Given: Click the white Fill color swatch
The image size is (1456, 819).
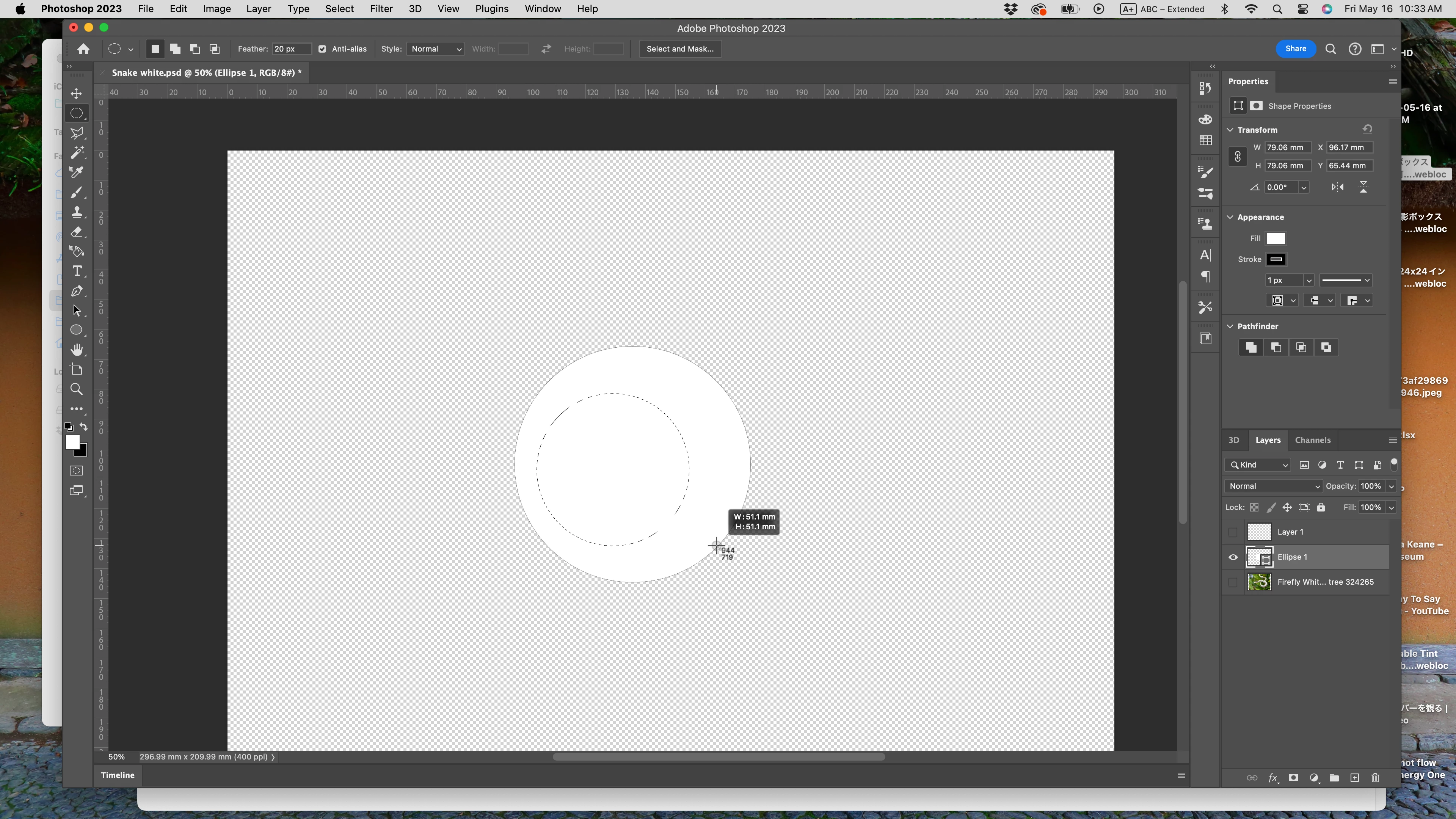Looking at the screenshot, I should point(1275,238).
